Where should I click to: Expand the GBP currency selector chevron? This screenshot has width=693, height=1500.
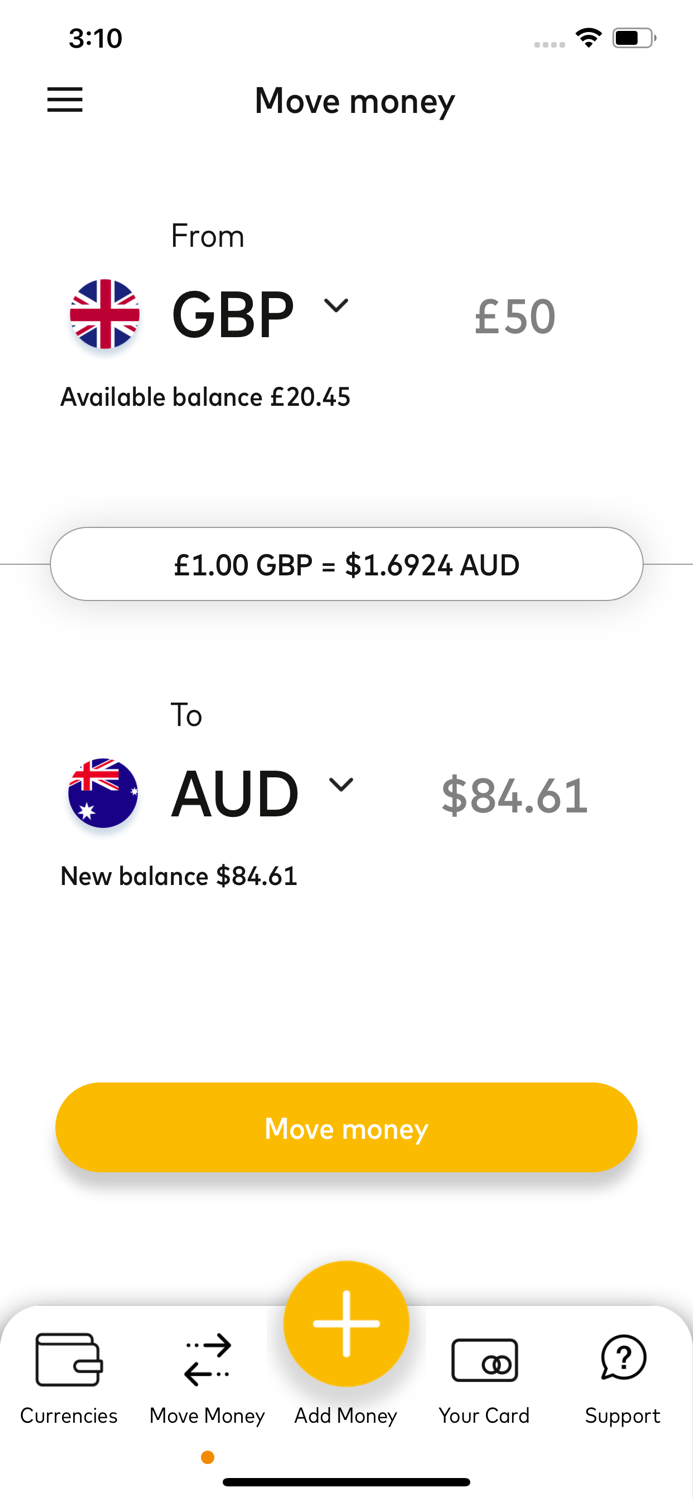point(336,305)
